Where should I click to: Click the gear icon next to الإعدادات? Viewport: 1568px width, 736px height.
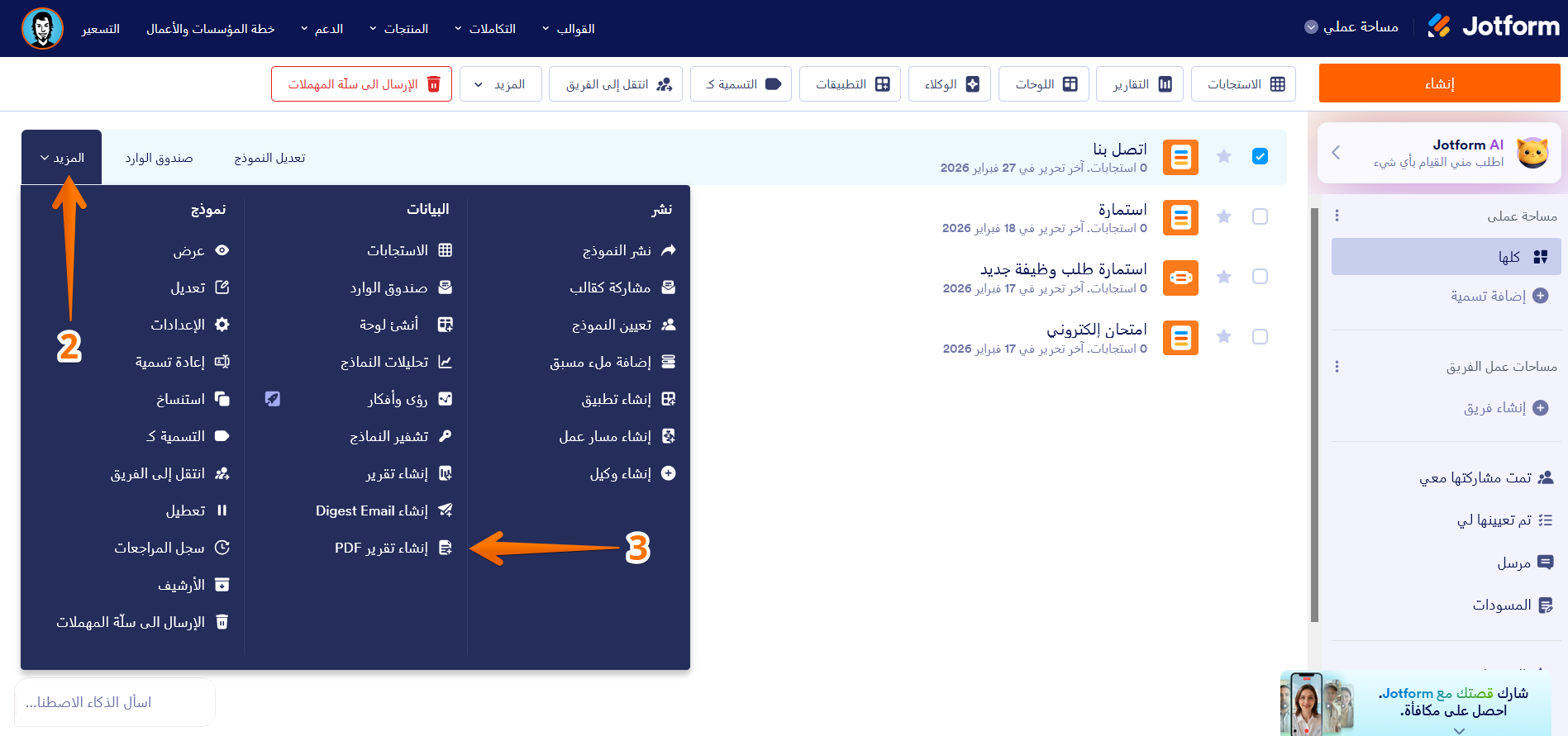(x=222, y=325)
